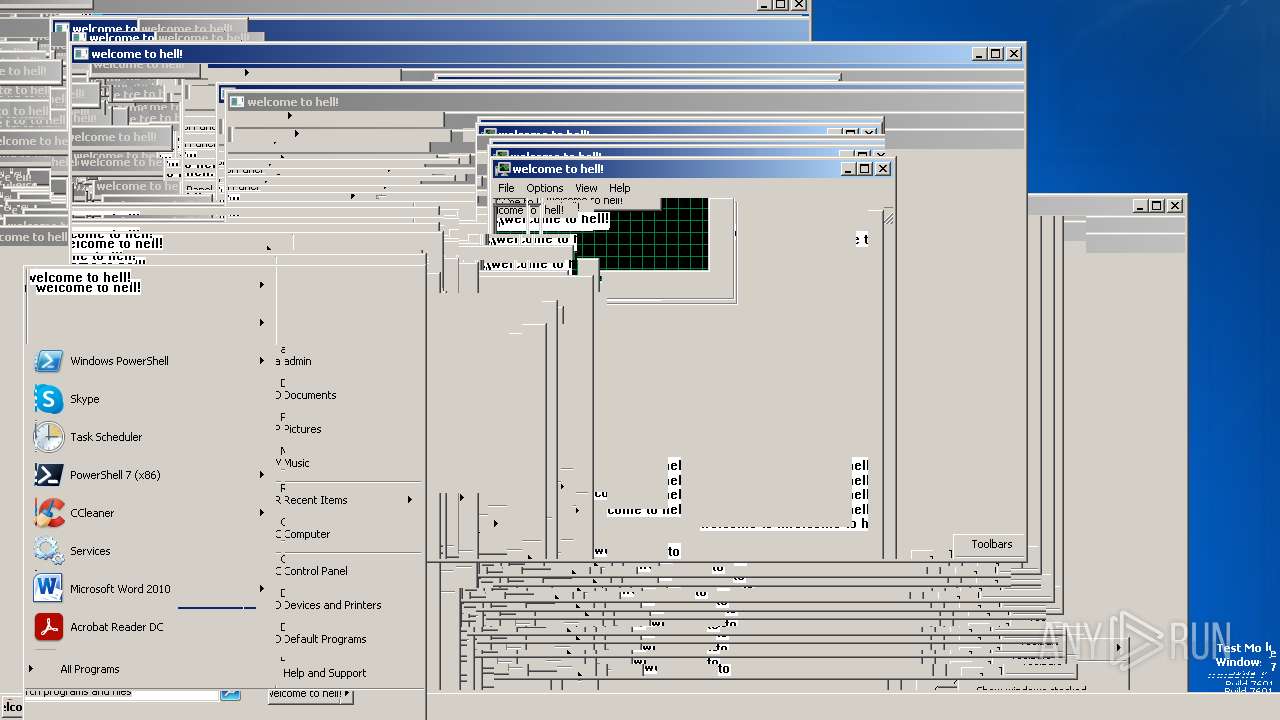The height and width of the screenshot is (720, 1280).
Task: Click the Task Scheduler label text
Action: [106, 437]
